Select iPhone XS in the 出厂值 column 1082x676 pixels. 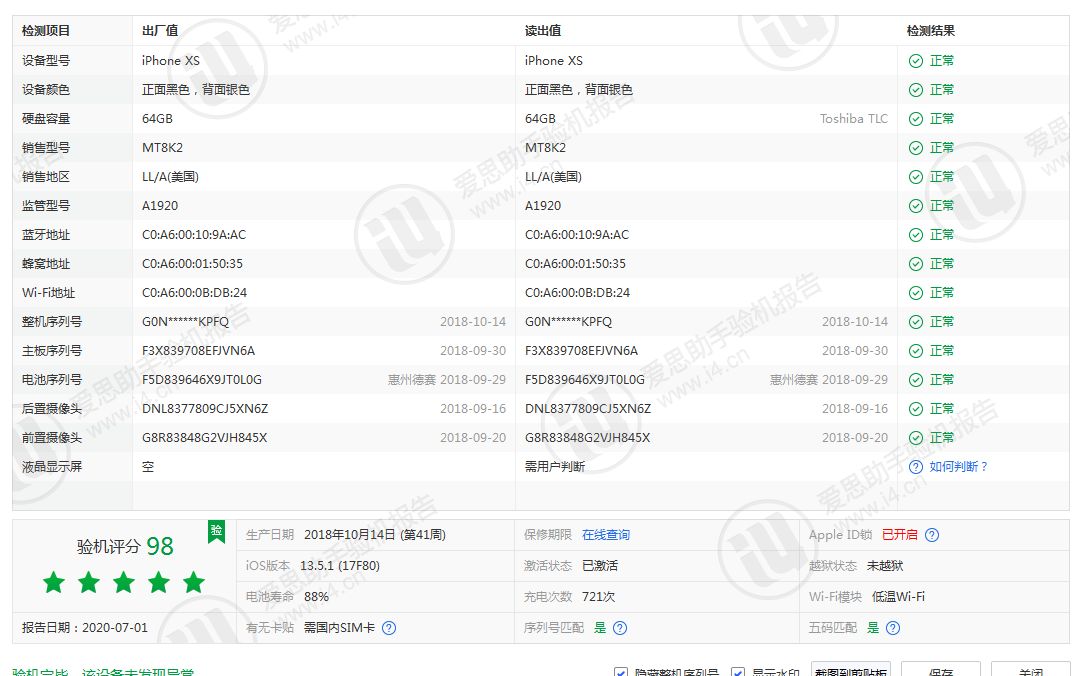click(x=170, y=61)
